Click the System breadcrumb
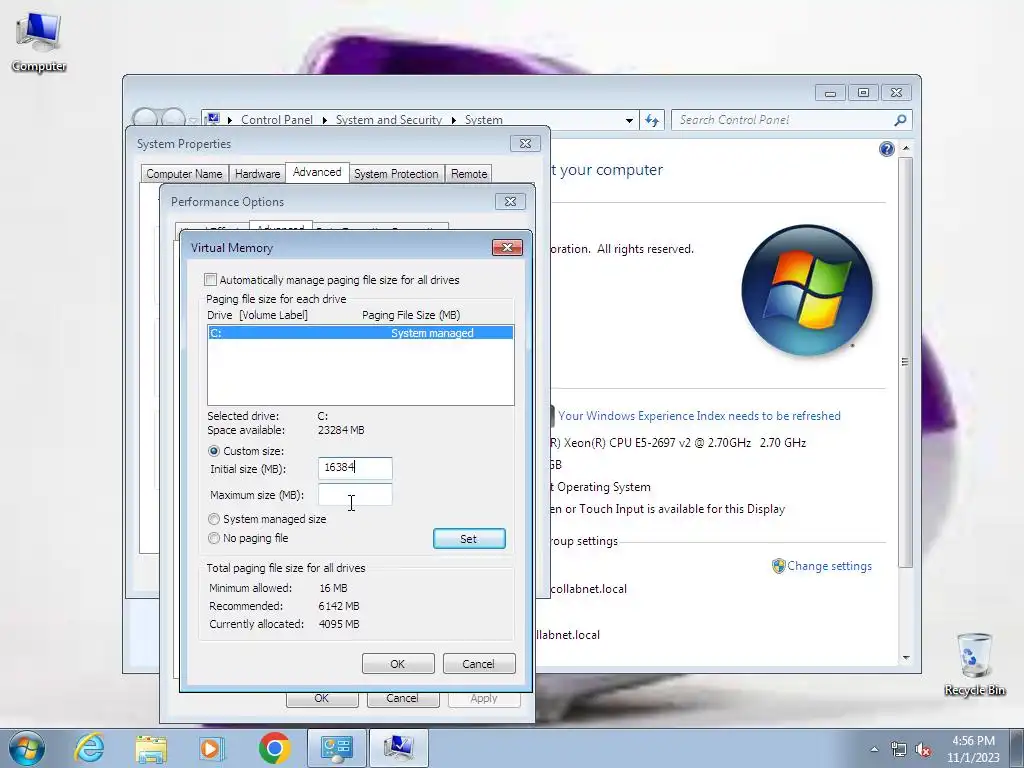1024x768 pixels. [x=483, y=120]
